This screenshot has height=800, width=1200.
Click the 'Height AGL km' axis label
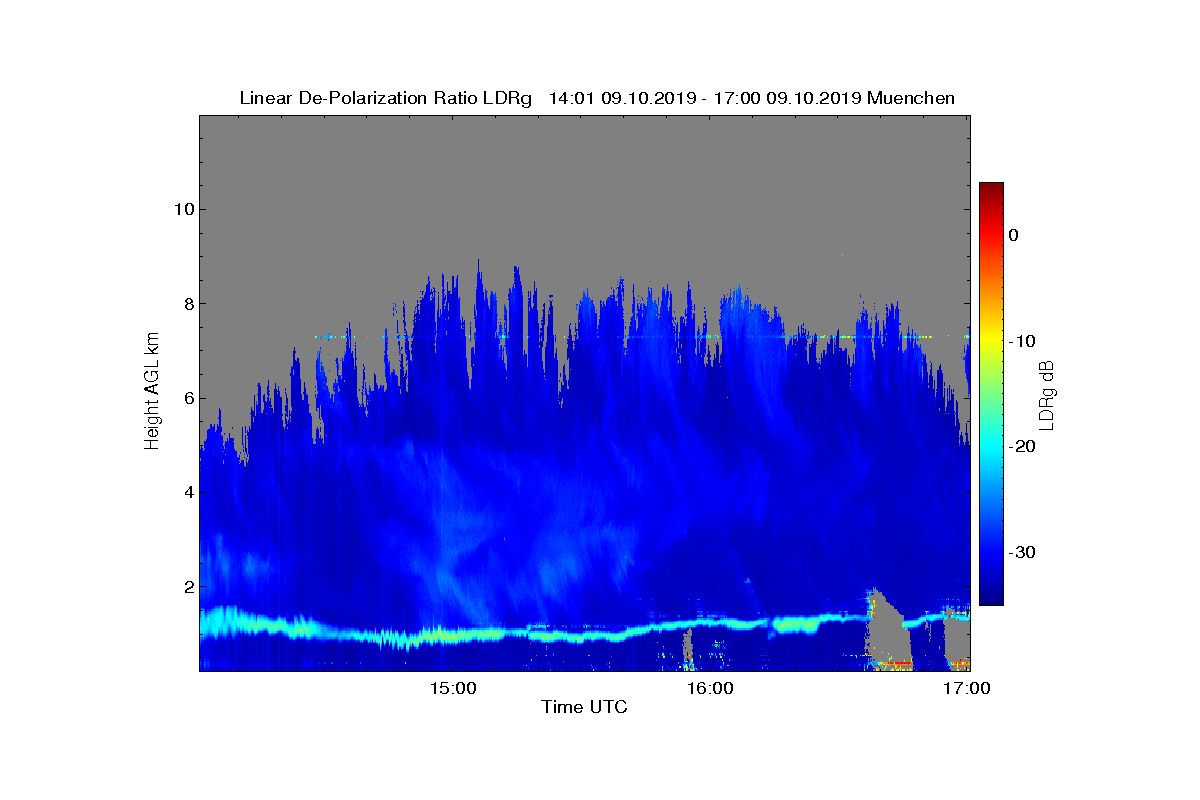pos(152,393)
